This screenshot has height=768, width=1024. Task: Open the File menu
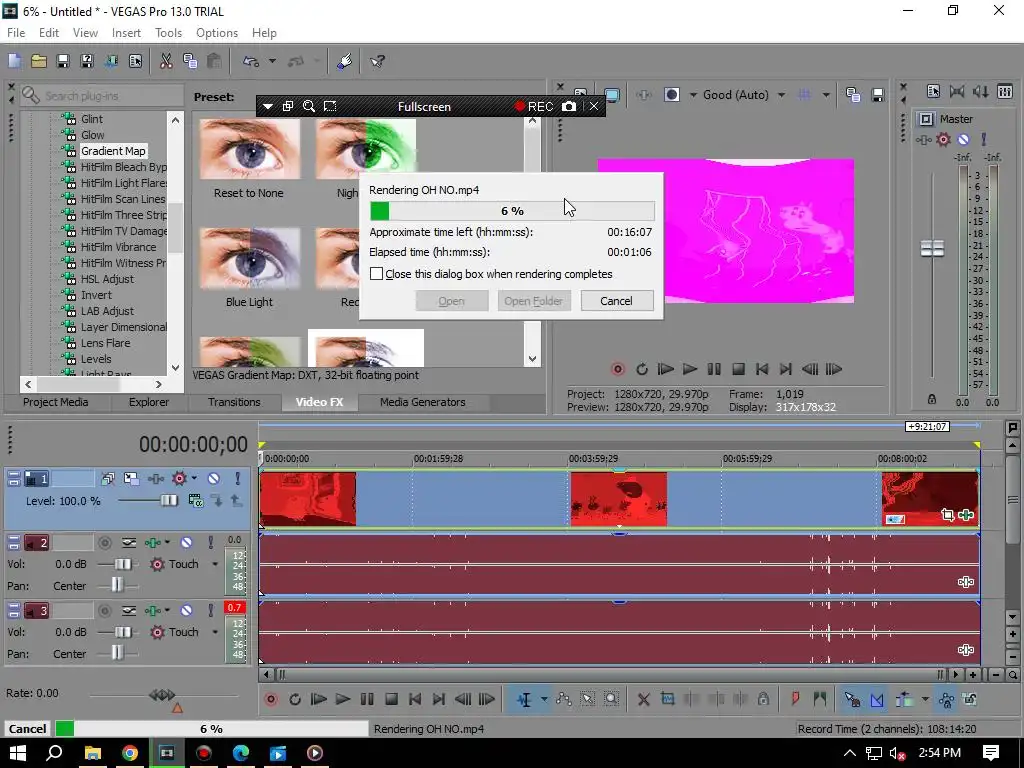click(16, 33)
